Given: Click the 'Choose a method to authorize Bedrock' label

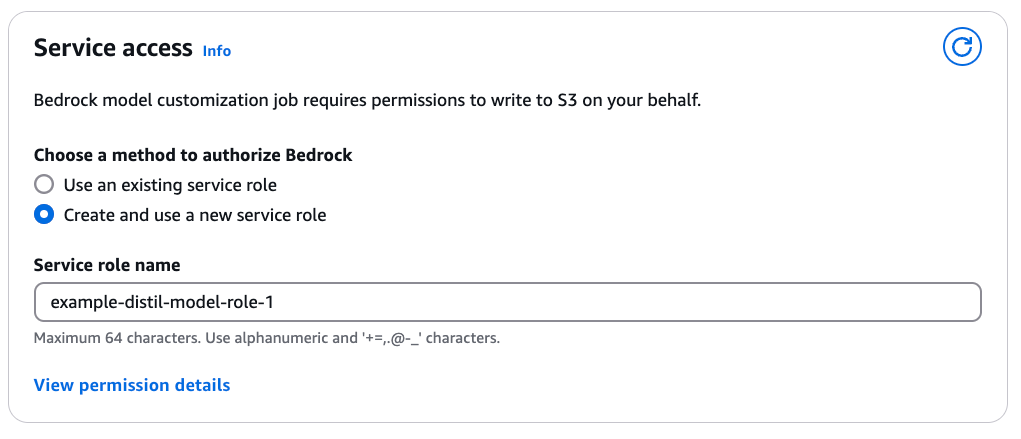Looking at the screenshot, I should pos(193,155).
